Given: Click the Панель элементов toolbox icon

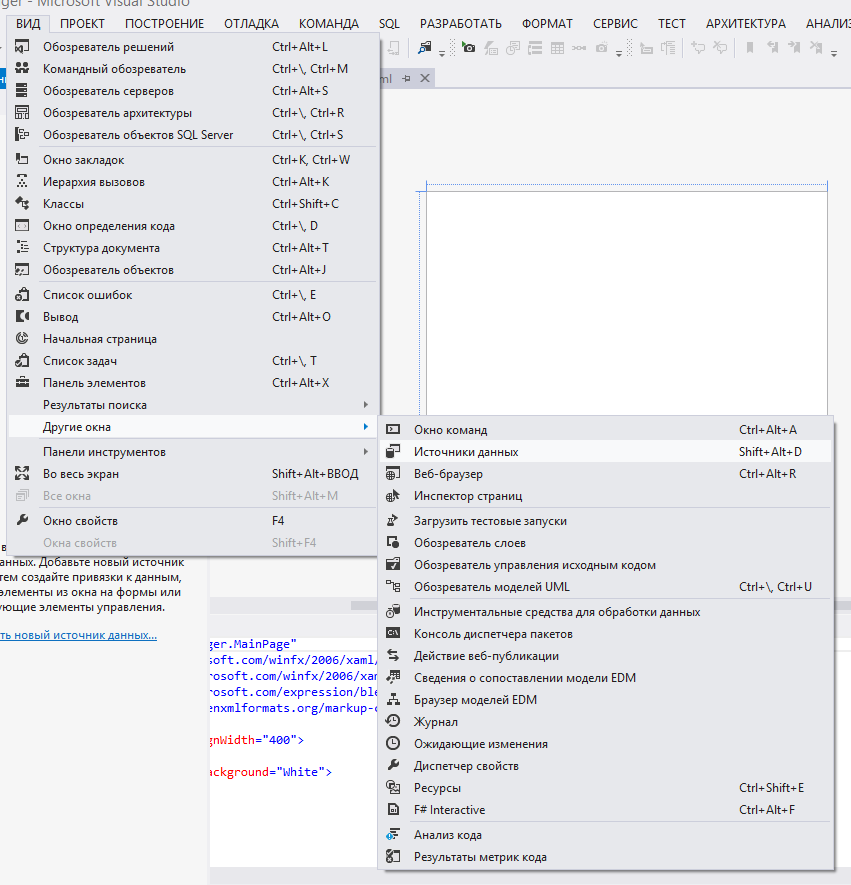Looking at the screenshot, I should 22,383.
